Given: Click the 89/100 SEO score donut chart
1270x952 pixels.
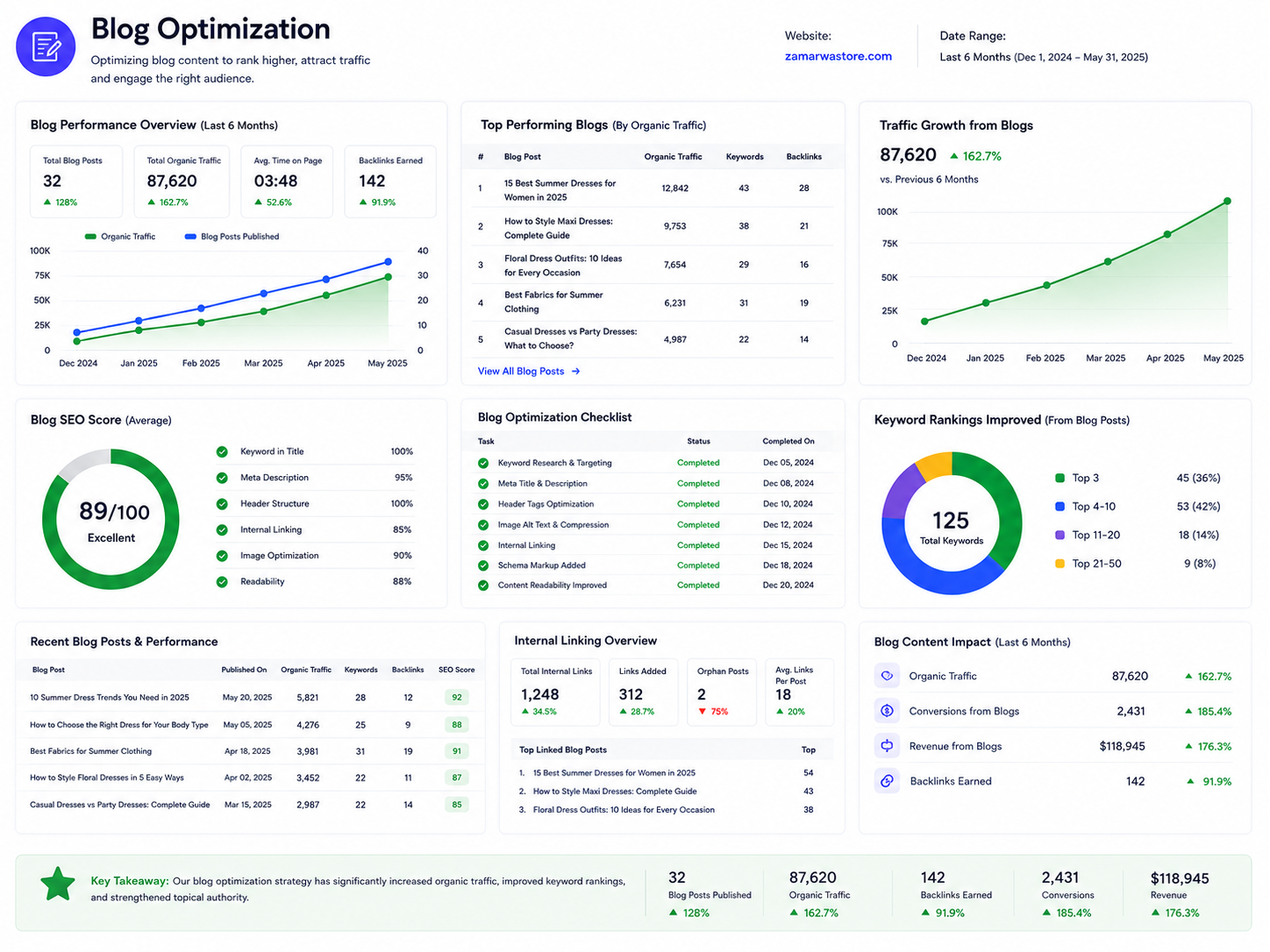Looking at the screenshot, I should click(111, 520).
